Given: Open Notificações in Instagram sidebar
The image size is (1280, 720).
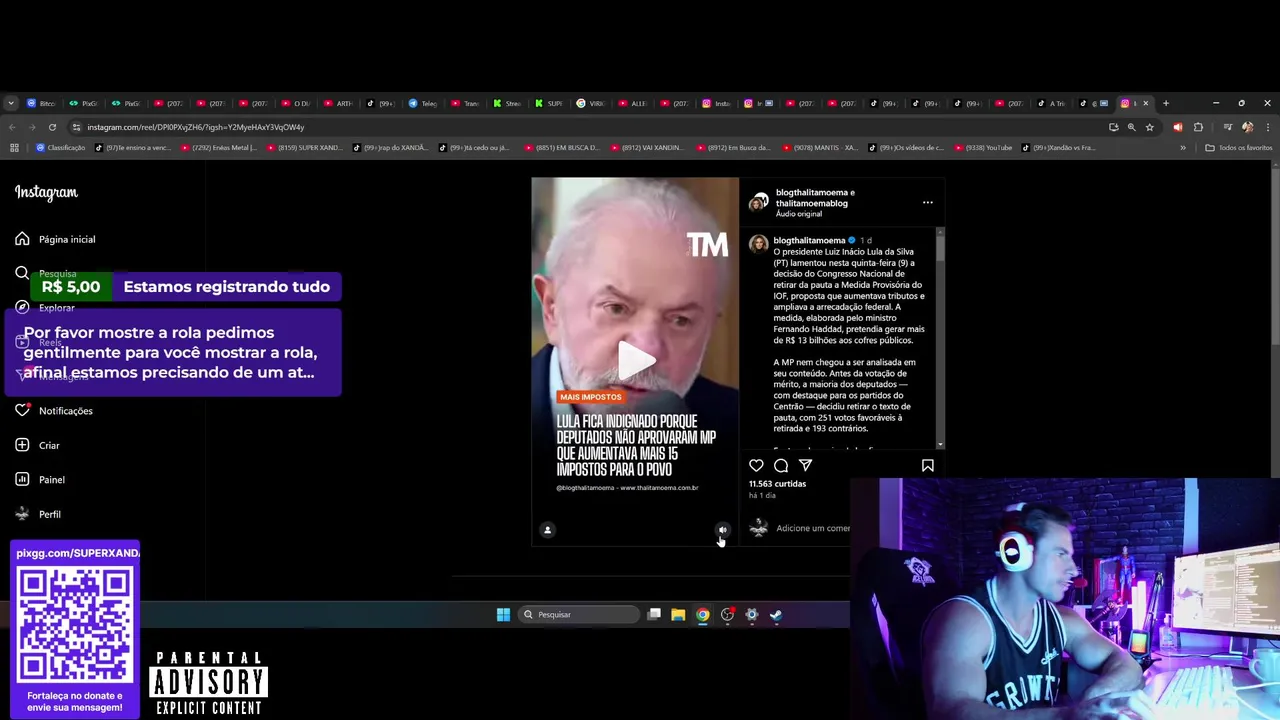Looking at the screenshot, I should (x=54, y=411).
